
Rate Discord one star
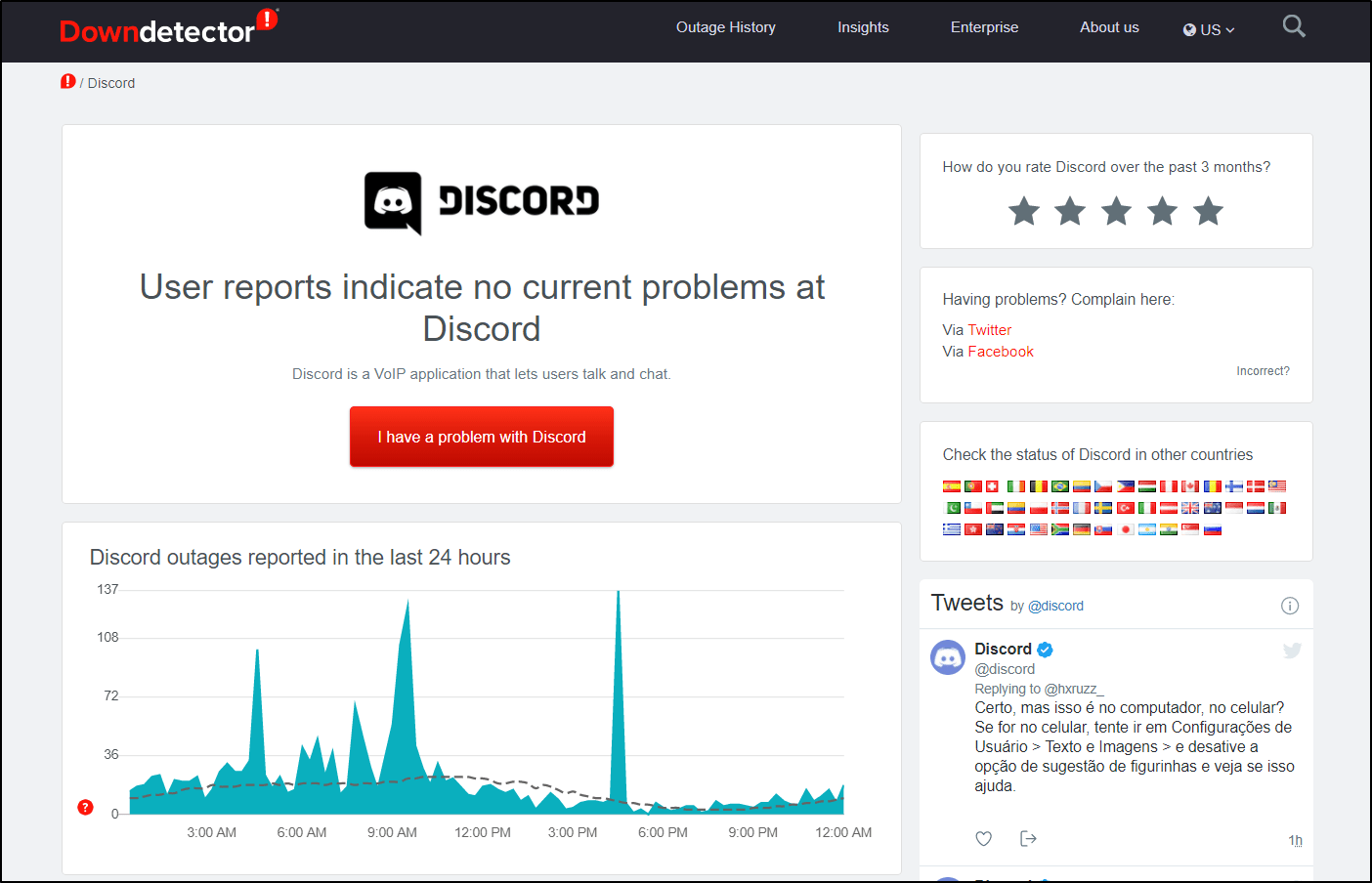(x=1024, y=211)
